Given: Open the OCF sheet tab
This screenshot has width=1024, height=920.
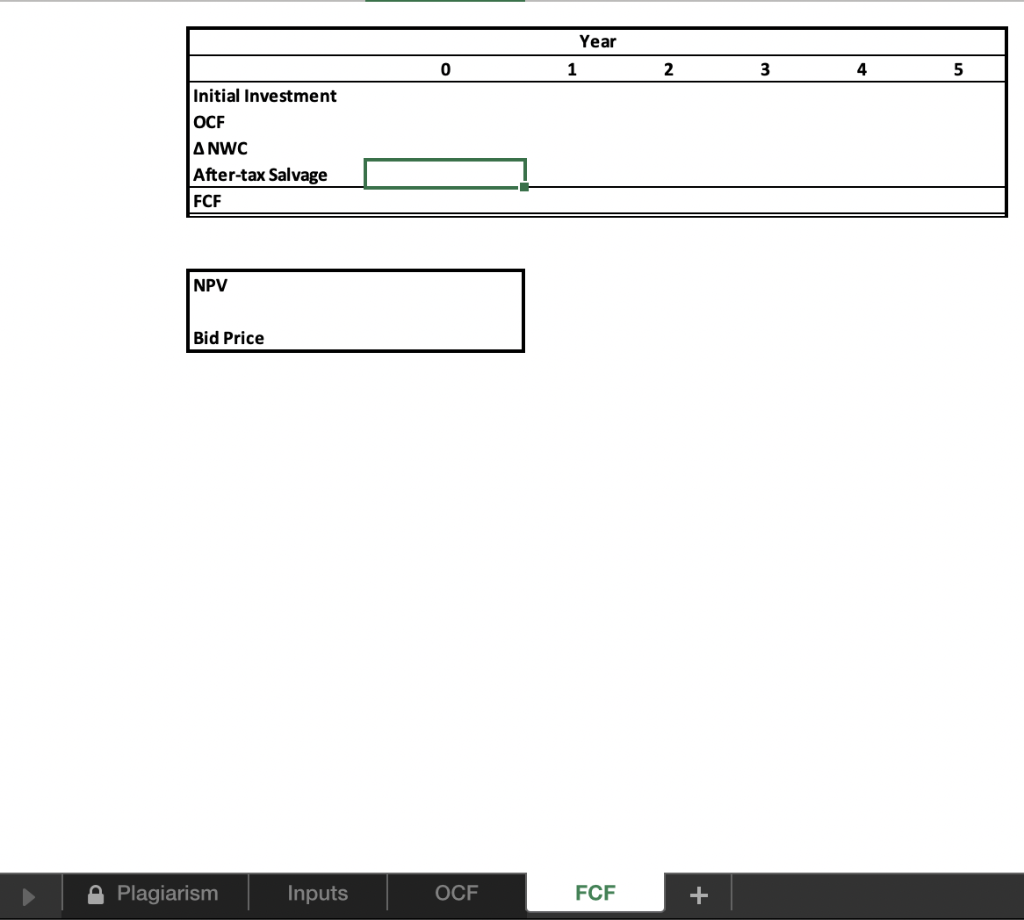Looking at the screenshot, I should pos(456,893).
